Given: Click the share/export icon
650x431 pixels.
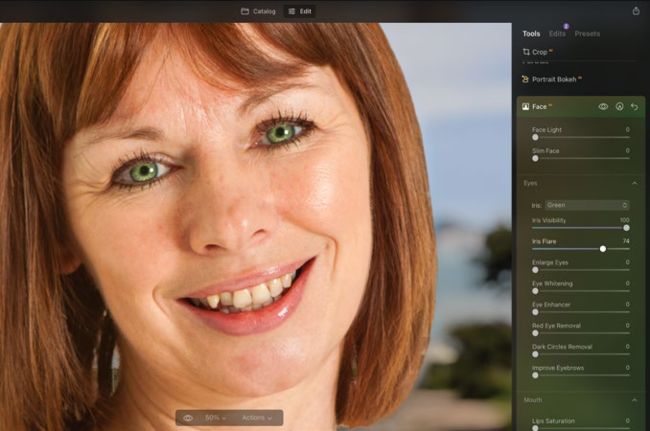Looking at the screenshot, I should pos(636,11).
